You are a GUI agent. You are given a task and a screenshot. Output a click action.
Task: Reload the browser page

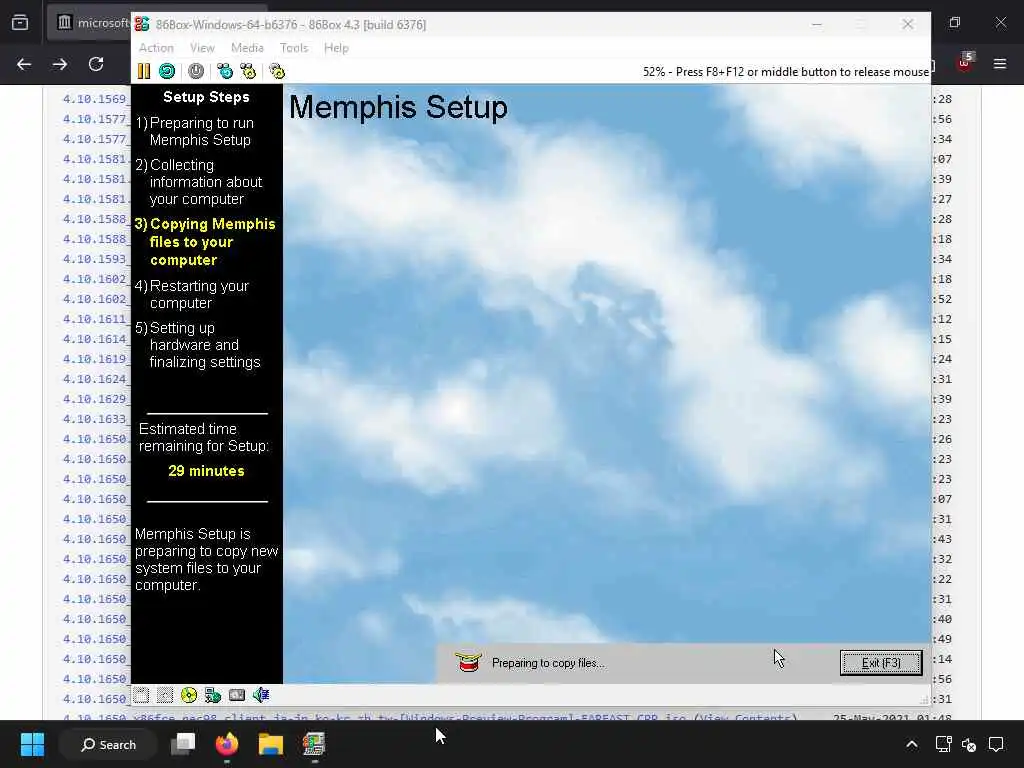[x=96, y=64]
